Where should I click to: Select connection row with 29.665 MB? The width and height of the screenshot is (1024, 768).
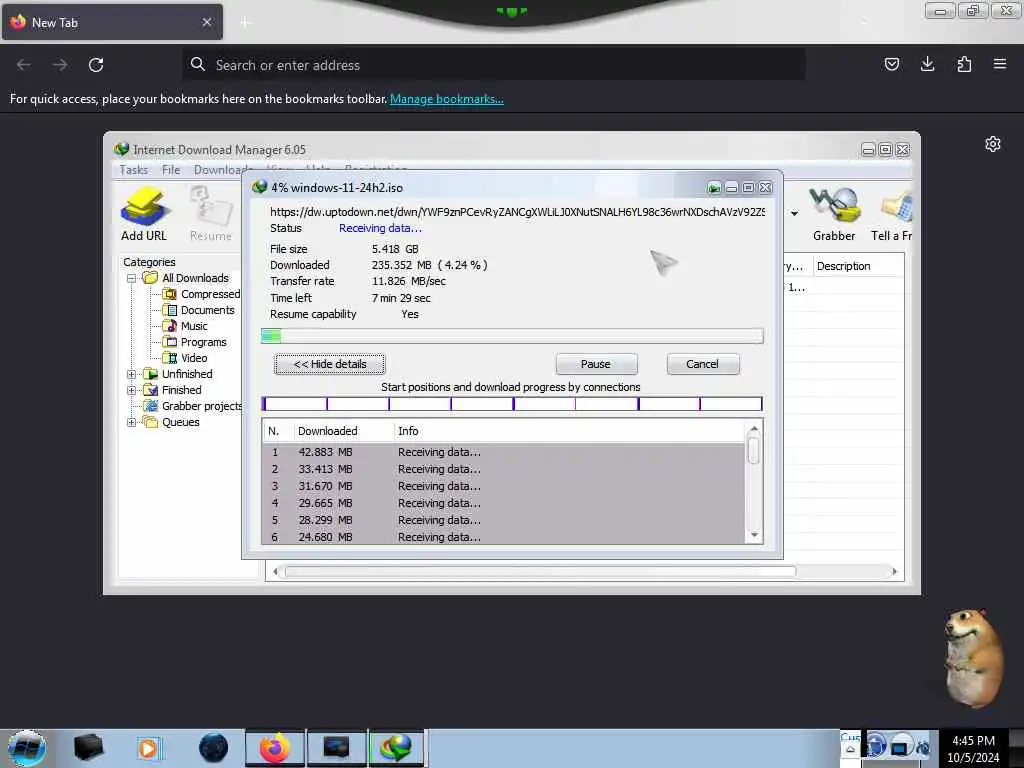503,503
